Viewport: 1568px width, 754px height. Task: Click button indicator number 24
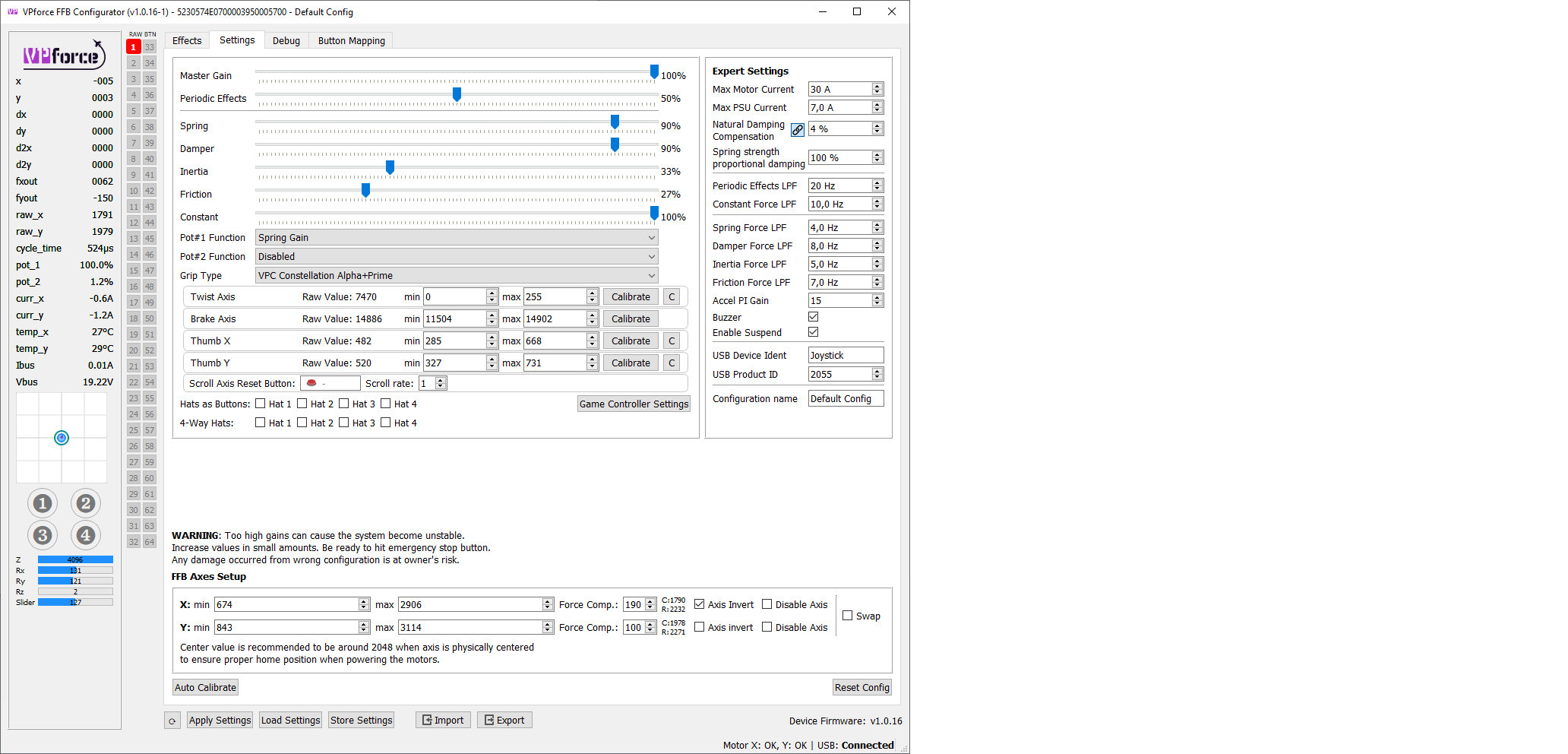point(134,414)
